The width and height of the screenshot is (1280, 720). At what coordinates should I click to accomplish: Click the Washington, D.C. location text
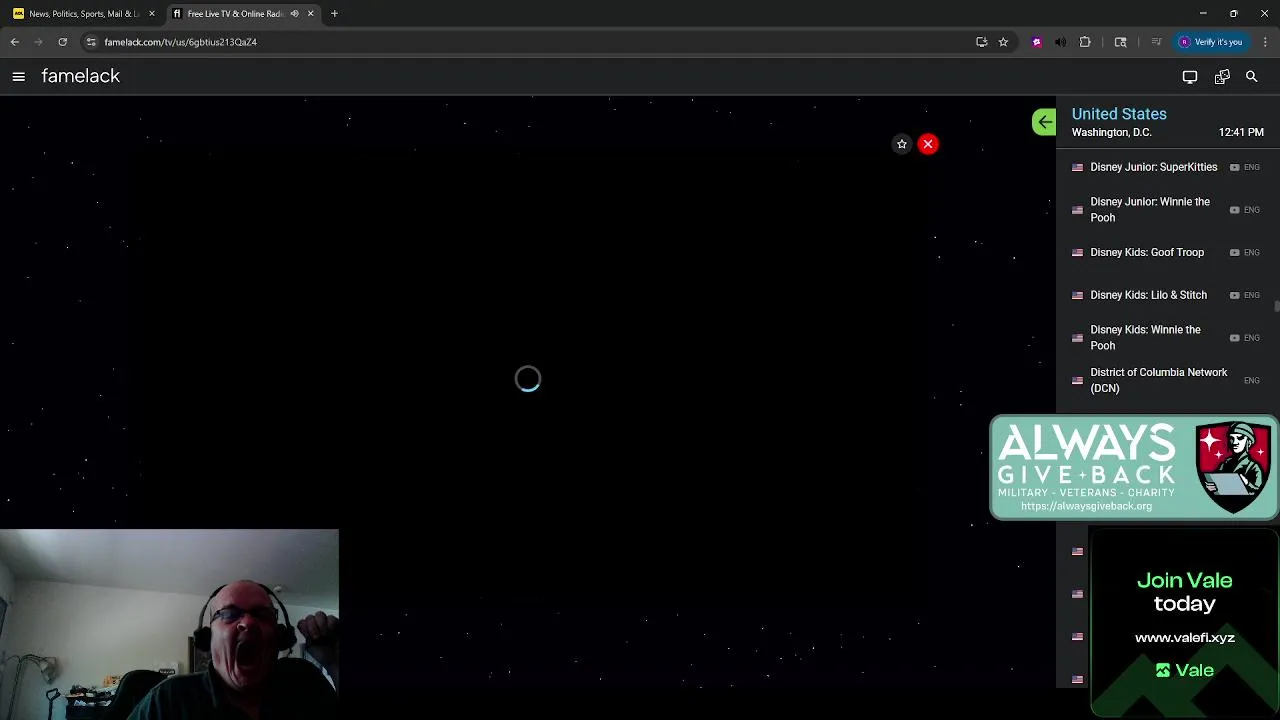1111,132
